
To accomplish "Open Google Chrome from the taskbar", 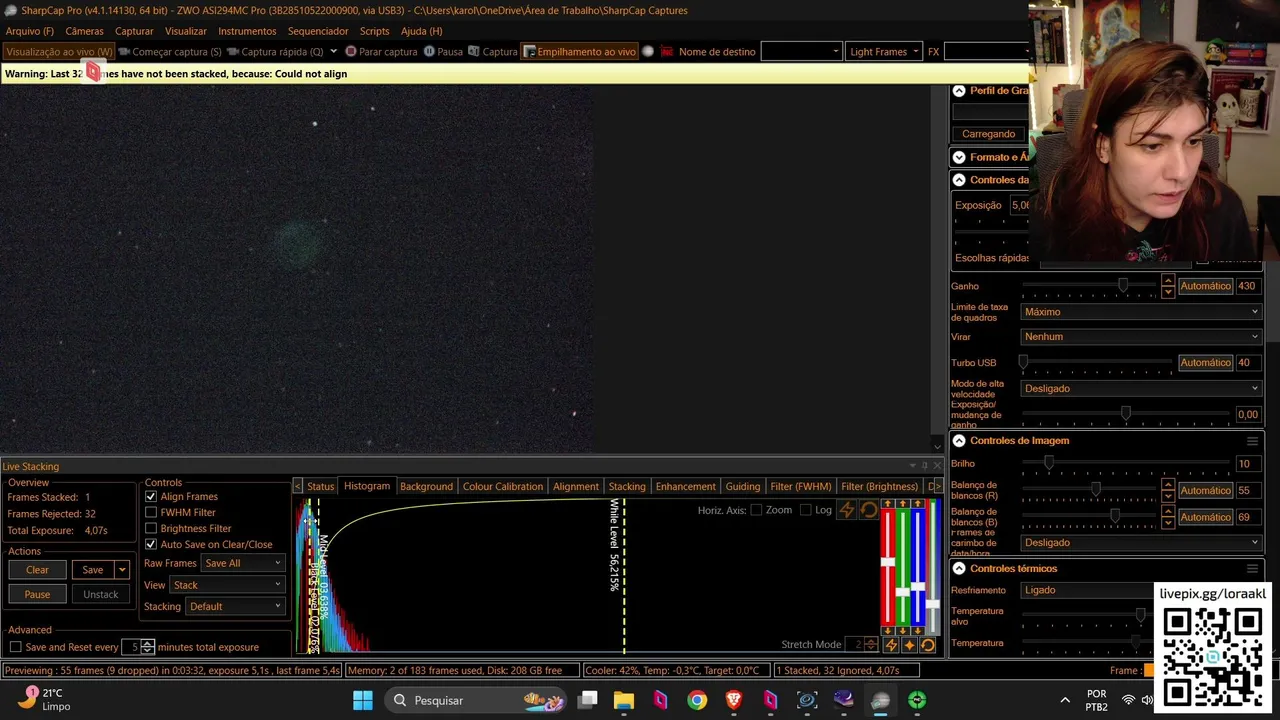I will 697,700.
